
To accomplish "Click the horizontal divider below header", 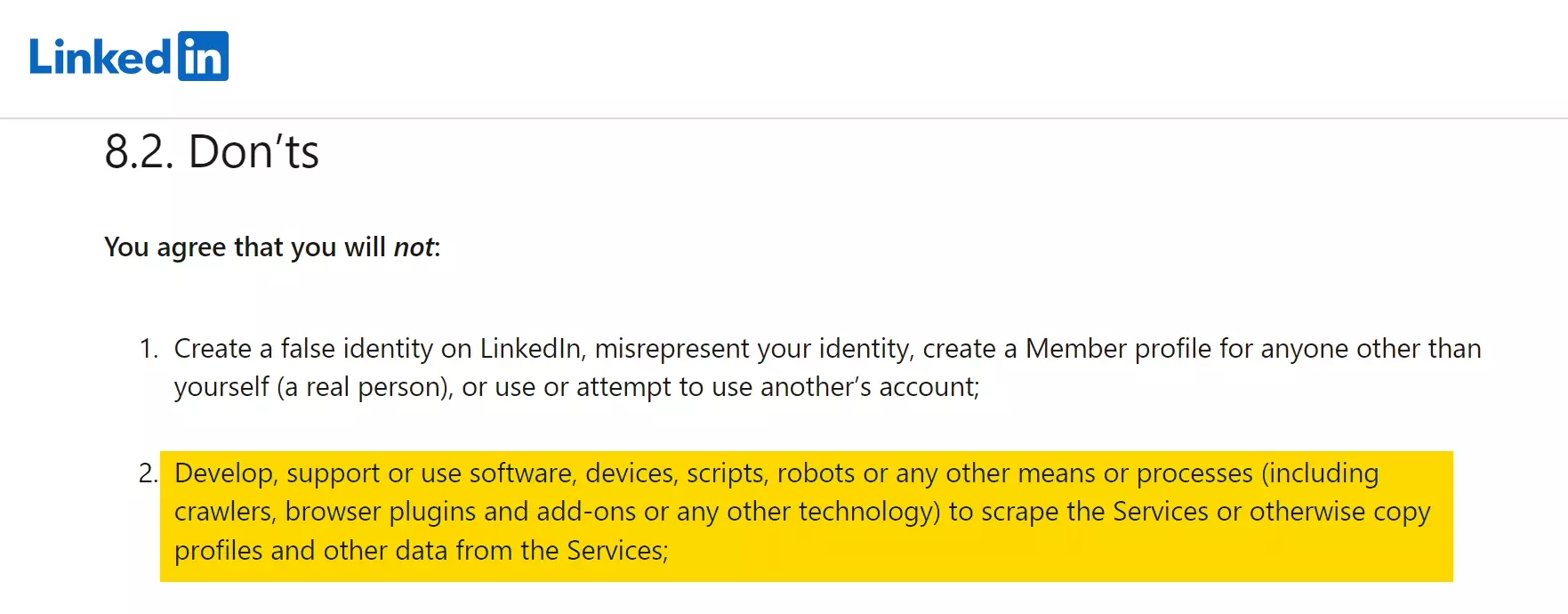I will pyautogui.click(x=783, y=118).
